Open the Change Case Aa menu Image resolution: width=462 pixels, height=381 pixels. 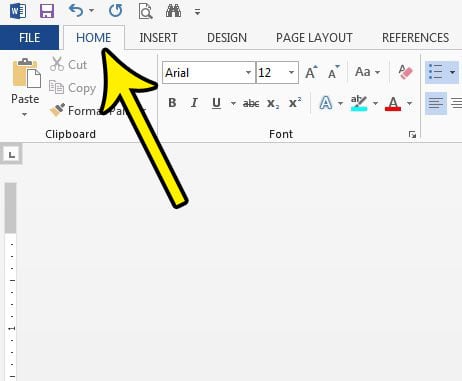[367, 72]
